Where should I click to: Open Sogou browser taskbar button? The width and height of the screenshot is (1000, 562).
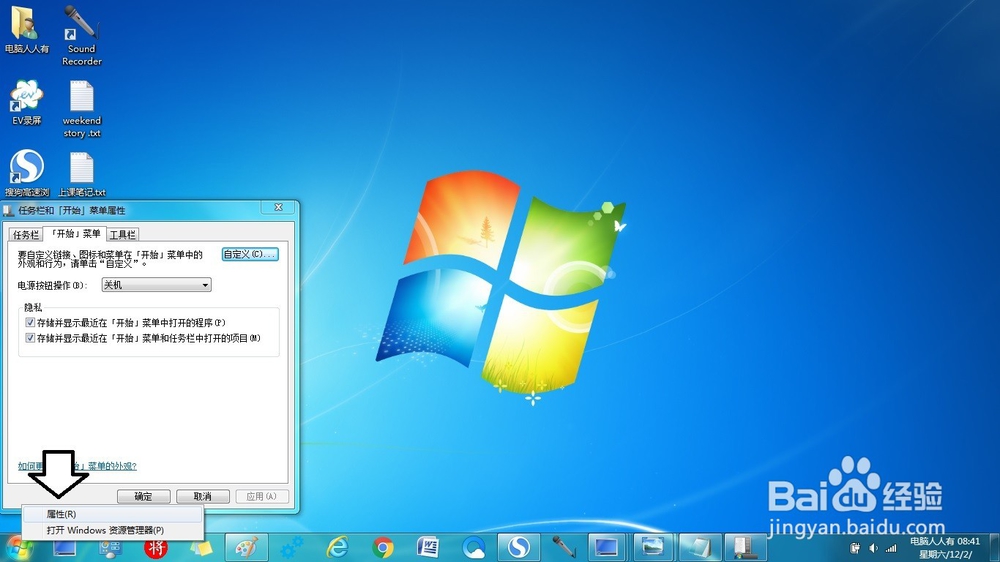[519, 547]
